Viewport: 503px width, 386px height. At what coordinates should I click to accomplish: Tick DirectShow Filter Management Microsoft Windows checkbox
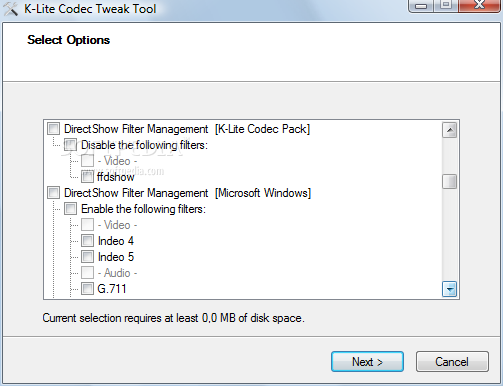pos(54,193)
